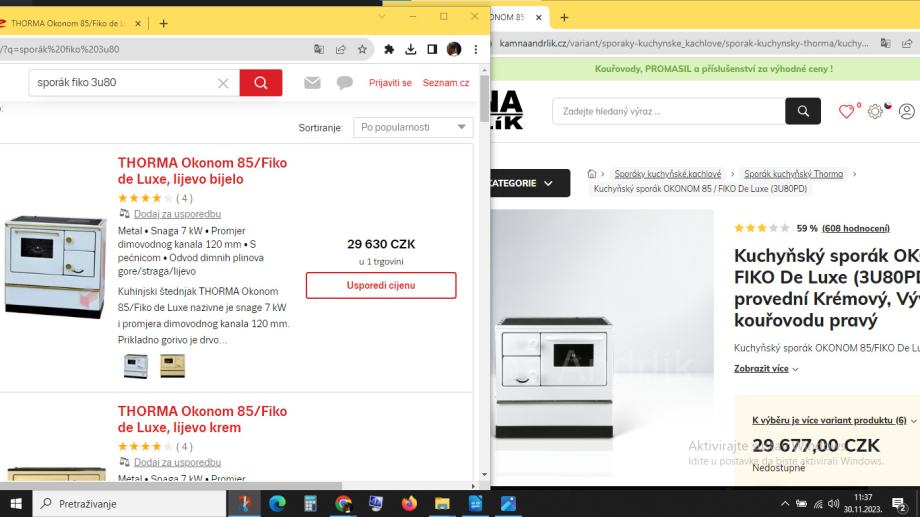Open Firefox from taskbar
Screen dimensions: 920x517
click(x=409, y=504)
